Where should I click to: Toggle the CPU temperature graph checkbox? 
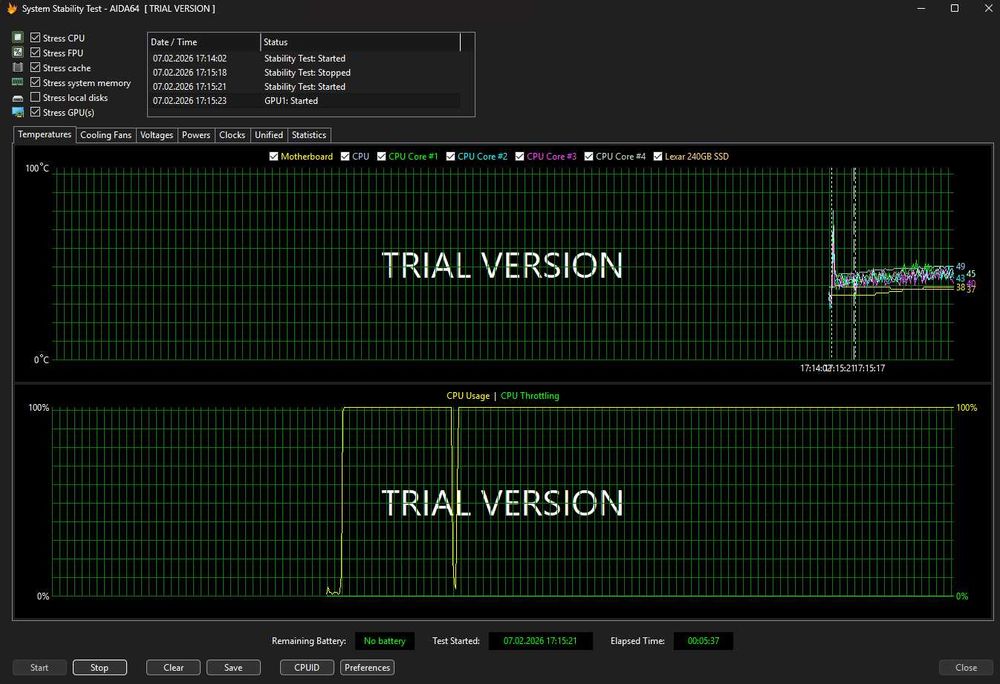coord(345,156)
